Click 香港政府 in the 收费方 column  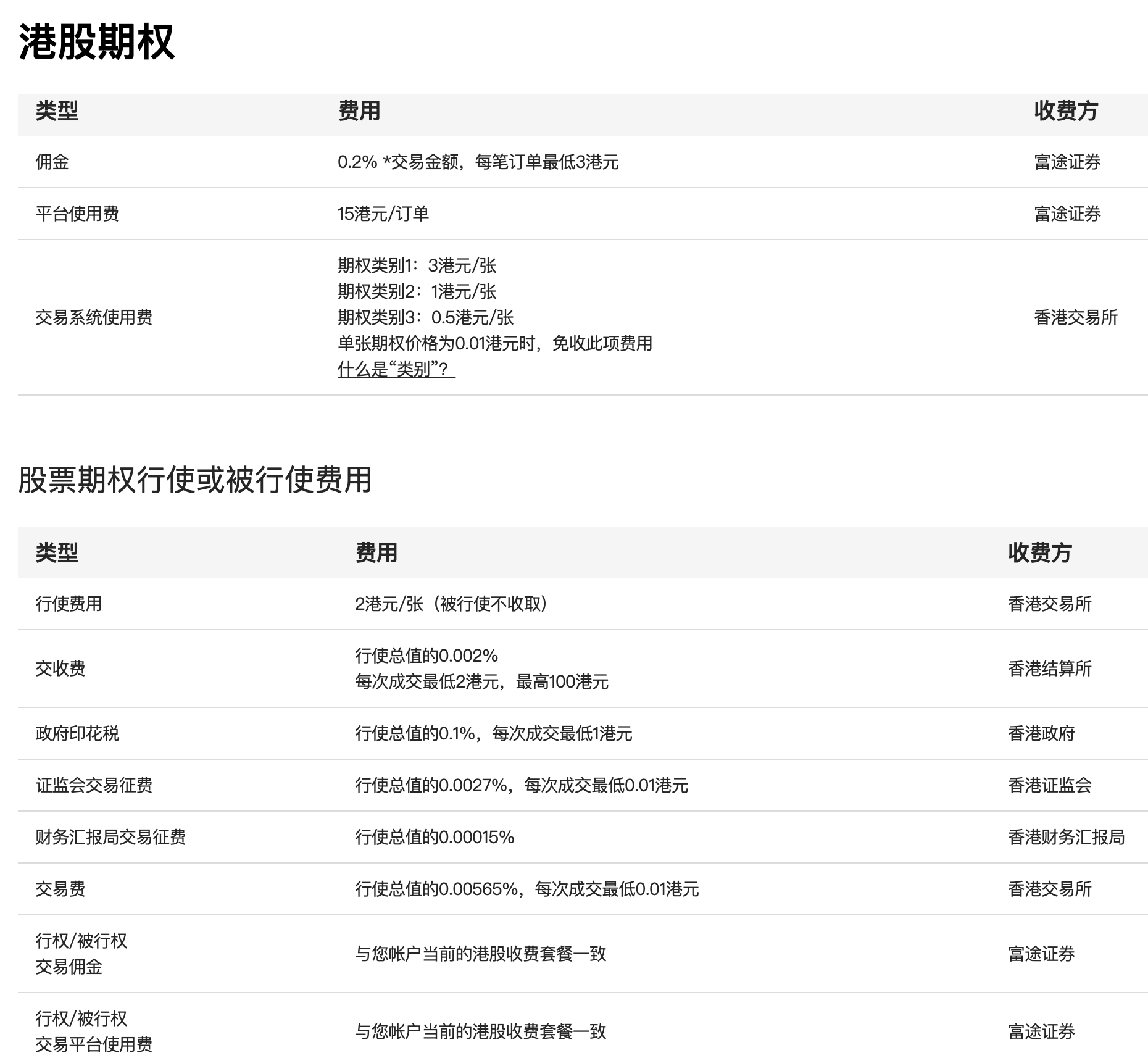(x=1041, y=733)
